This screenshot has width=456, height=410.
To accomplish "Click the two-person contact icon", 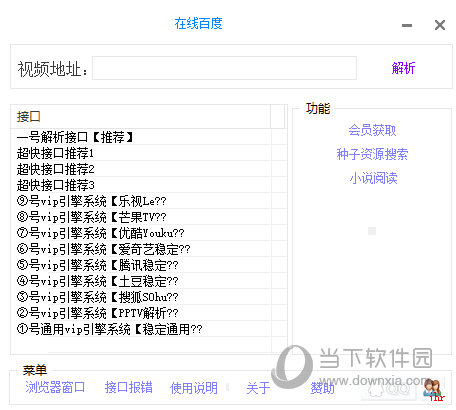I will 432,389.
